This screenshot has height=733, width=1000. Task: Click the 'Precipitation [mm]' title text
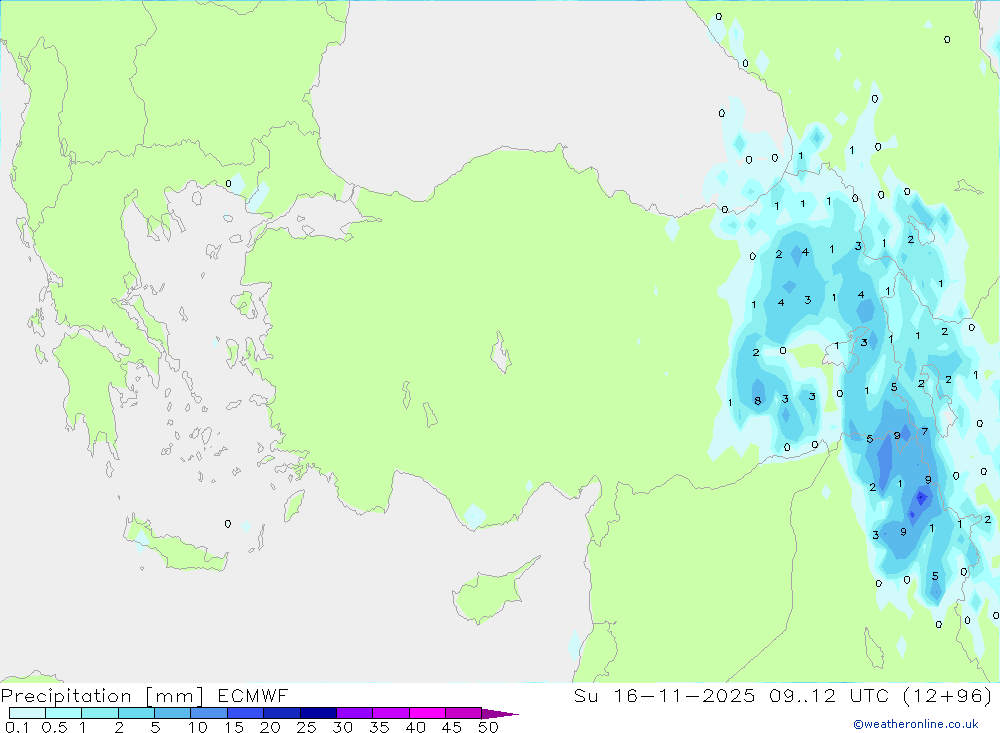pos(102,696)
